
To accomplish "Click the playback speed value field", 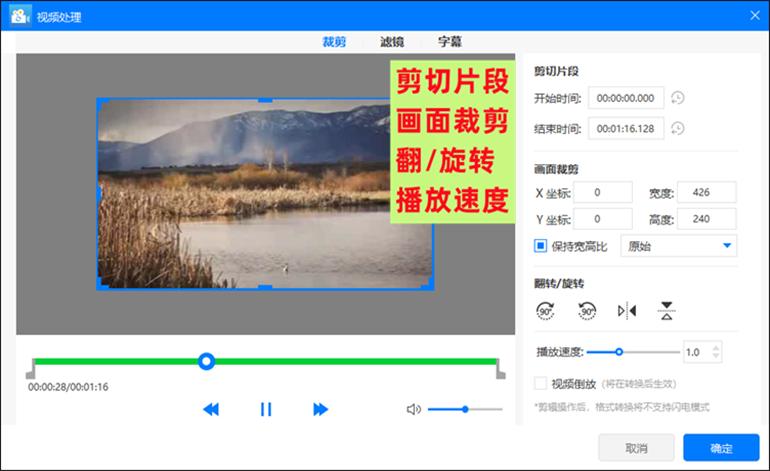I will pyautogui.click(x=697, y=352).
